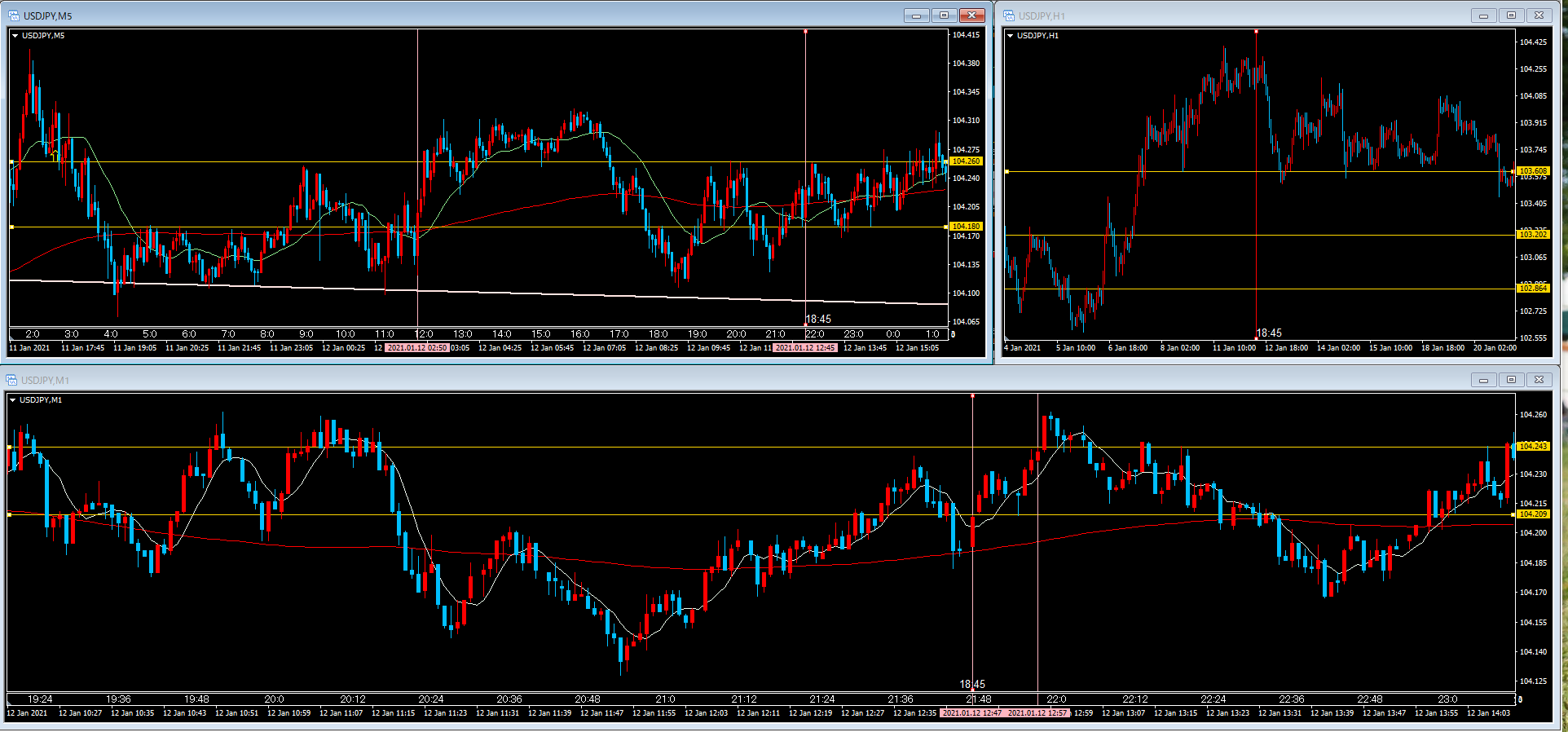
Task: Activate the USDJPY,H1 window title bar
Action: pos(1222,15)
